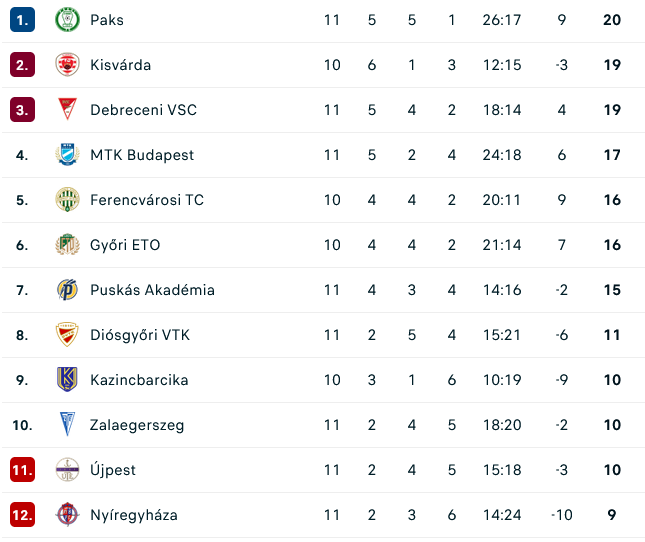
Task: Click the Győri ETO team badge
Action: [67, 245]
